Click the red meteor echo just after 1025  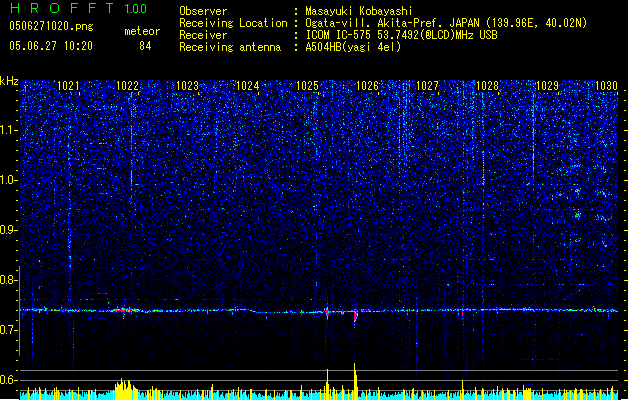(327, 313)
